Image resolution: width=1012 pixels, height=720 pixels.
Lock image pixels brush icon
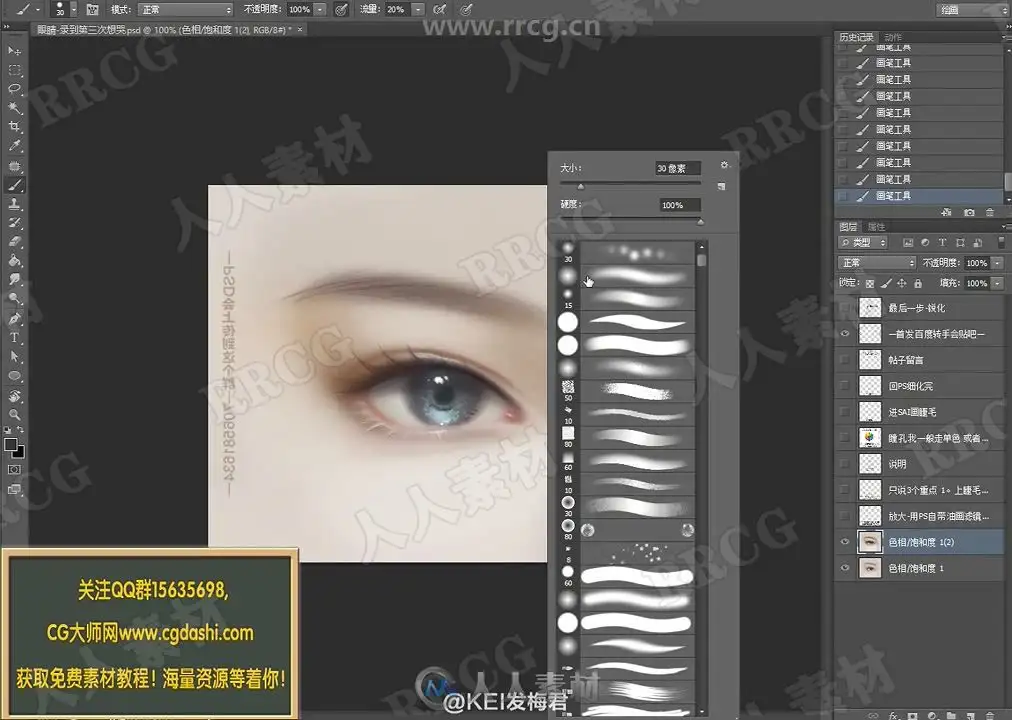click(886, 283)
